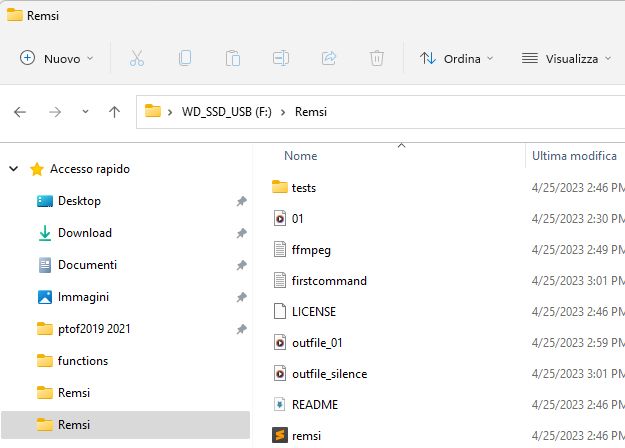Viewport: 625px width, 448px height.
Task: Select the ffmpeg text file
Action: tap(311, 250)
